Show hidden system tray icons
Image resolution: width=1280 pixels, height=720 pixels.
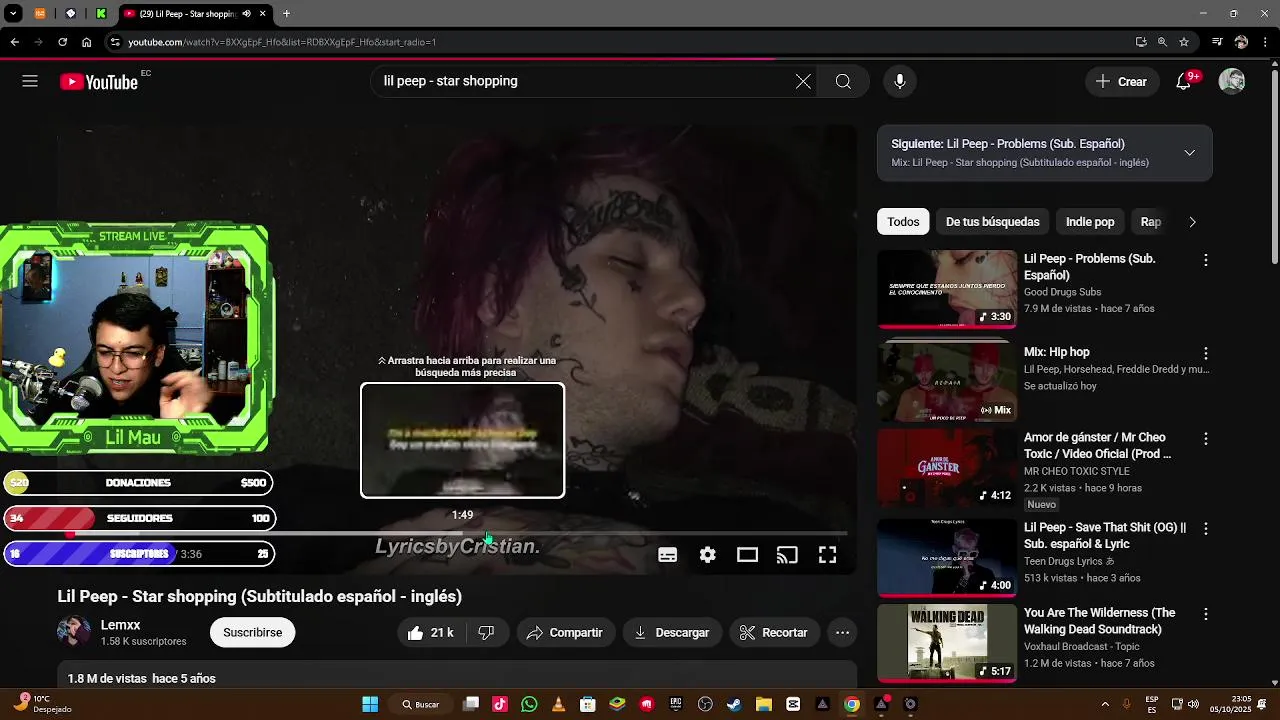(1105, 704)
